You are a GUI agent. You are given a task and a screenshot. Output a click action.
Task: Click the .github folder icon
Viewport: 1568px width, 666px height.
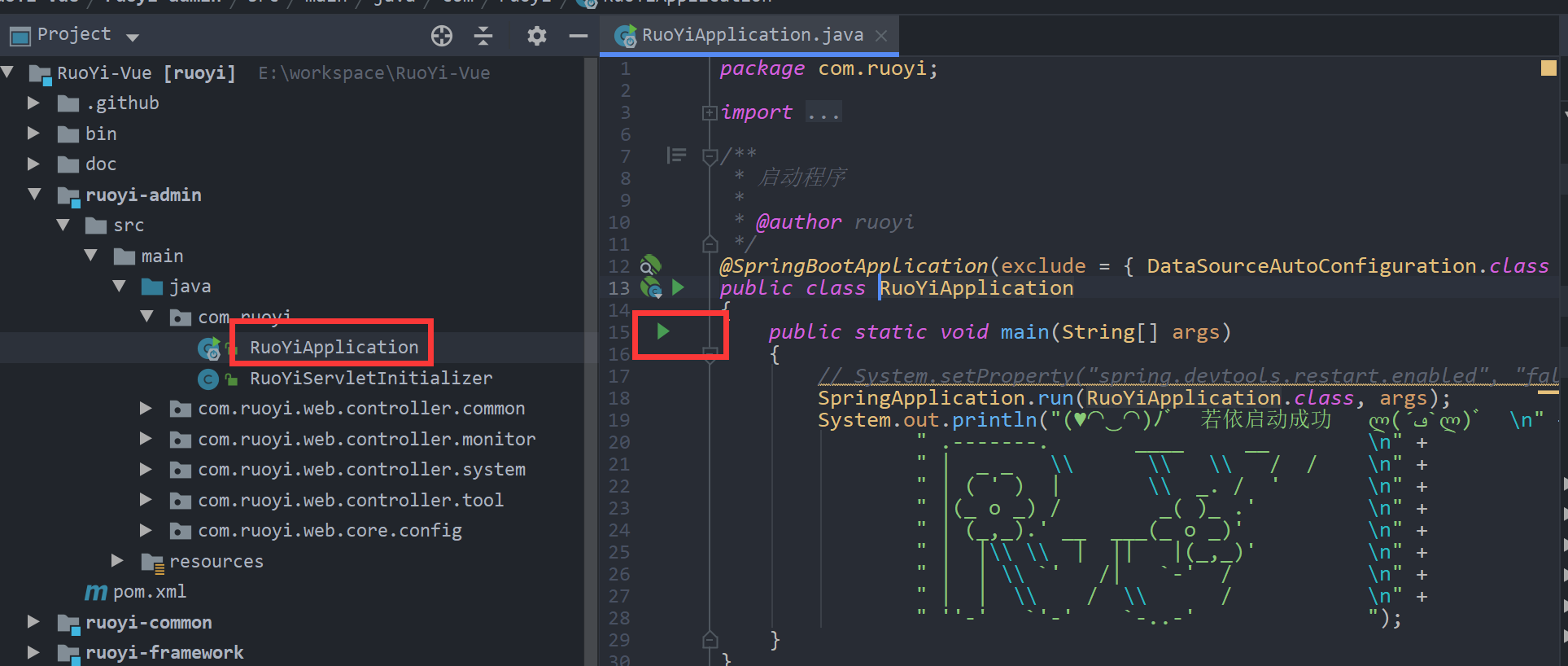(68, 103)
